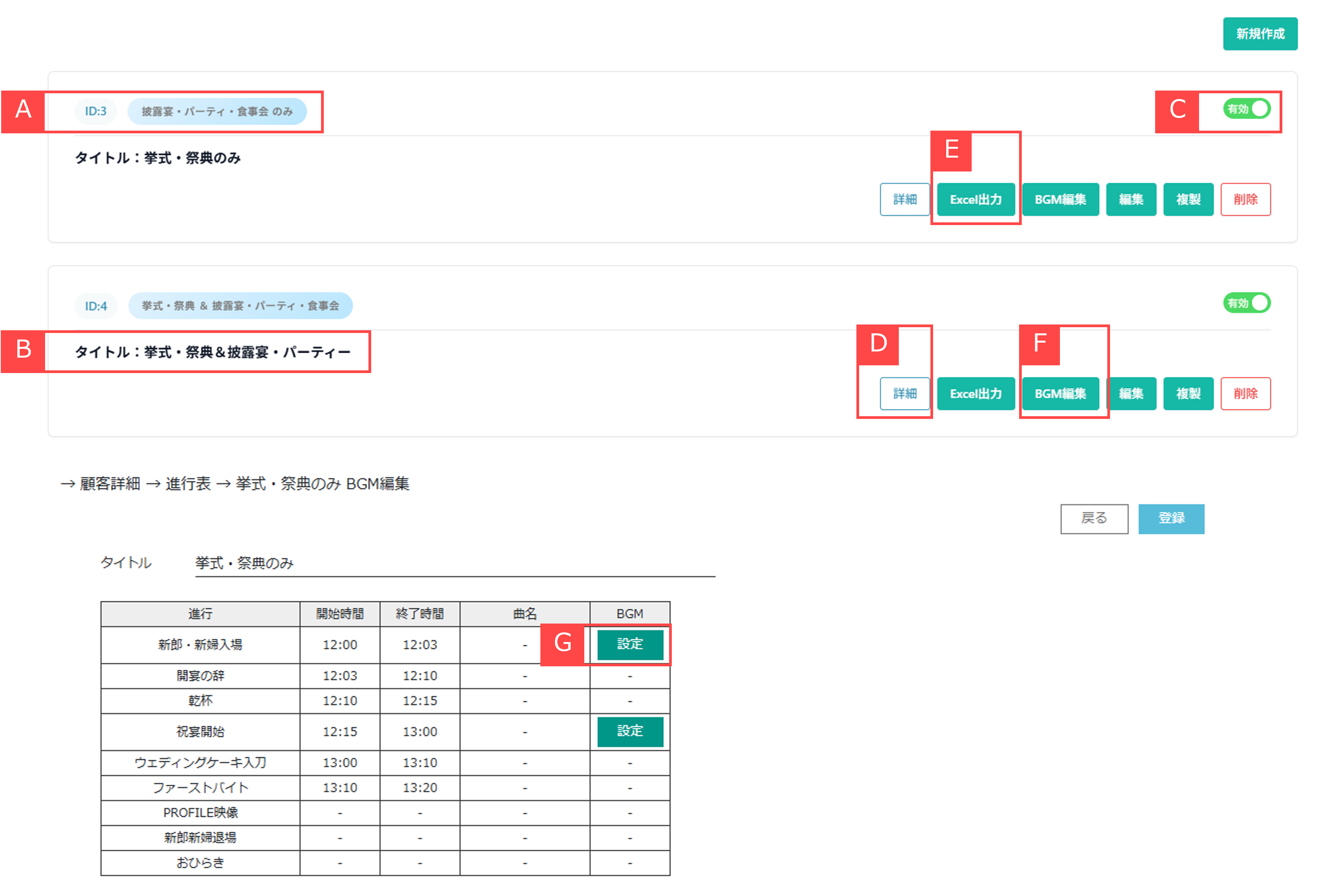Set BGM for 新郎・新婦入場 via 設定
Screen dimensions: 1317x896
click(630, 644)
